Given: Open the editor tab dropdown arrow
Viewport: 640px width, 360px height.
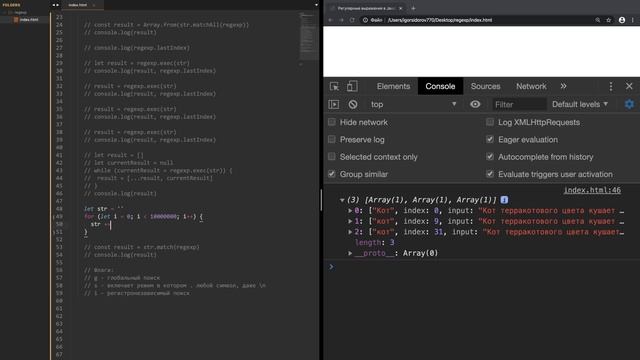Looking at the screenshot, I should tap(316, 5).
